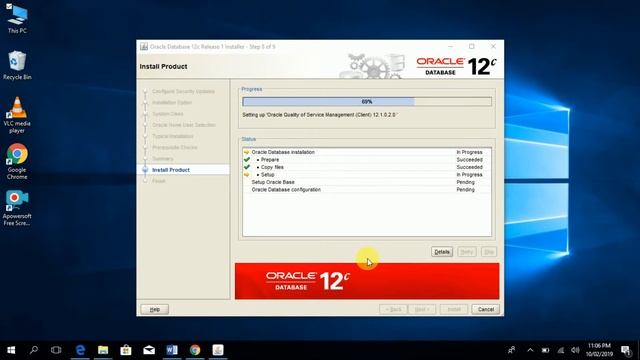Show hidden system tray icons
The width and height of the screenshot is (640, 360).
pyautogui.click(x=530, y=350)
